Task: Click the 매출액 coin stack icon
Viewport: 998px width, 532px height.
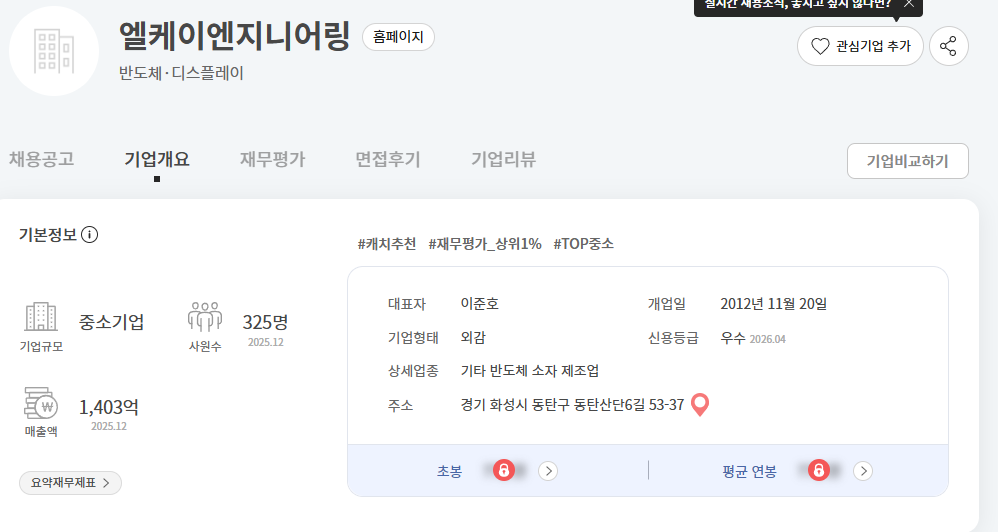Action: (41, 403)
